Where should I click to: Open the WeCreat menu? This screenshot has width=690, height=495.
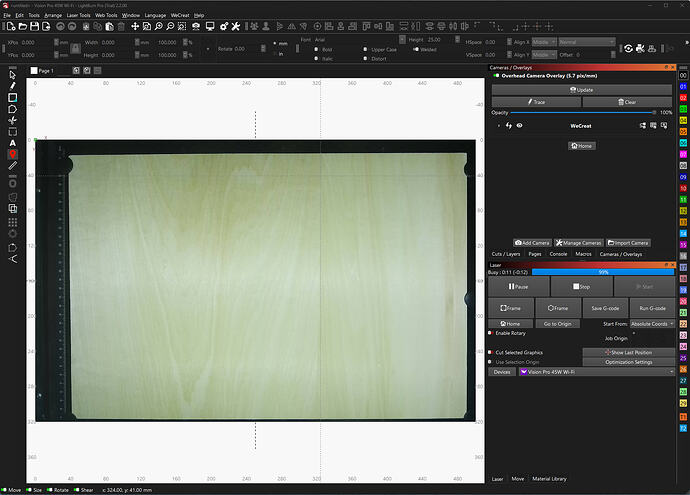pyautogui.click(x=180, y=15)
